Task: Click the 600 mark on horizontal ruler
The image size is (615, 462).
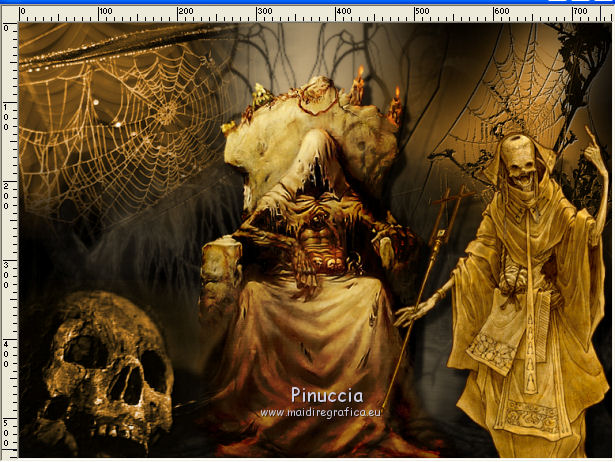Action: pyautogui.click(x=502, y=11)
